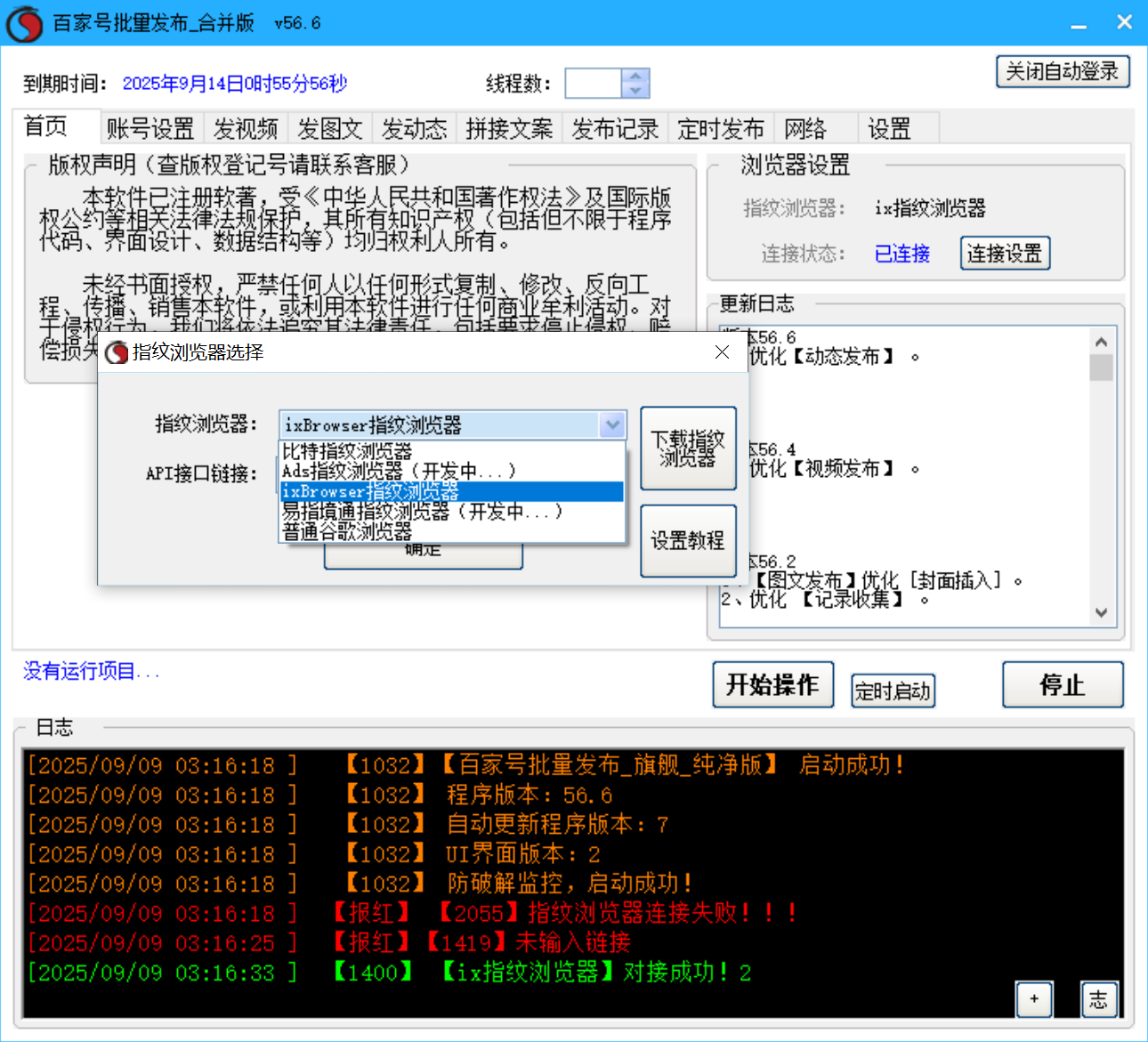Click the 开始操作 button
Viewport: 1148px width, 1042px height.
click(772, 684)
